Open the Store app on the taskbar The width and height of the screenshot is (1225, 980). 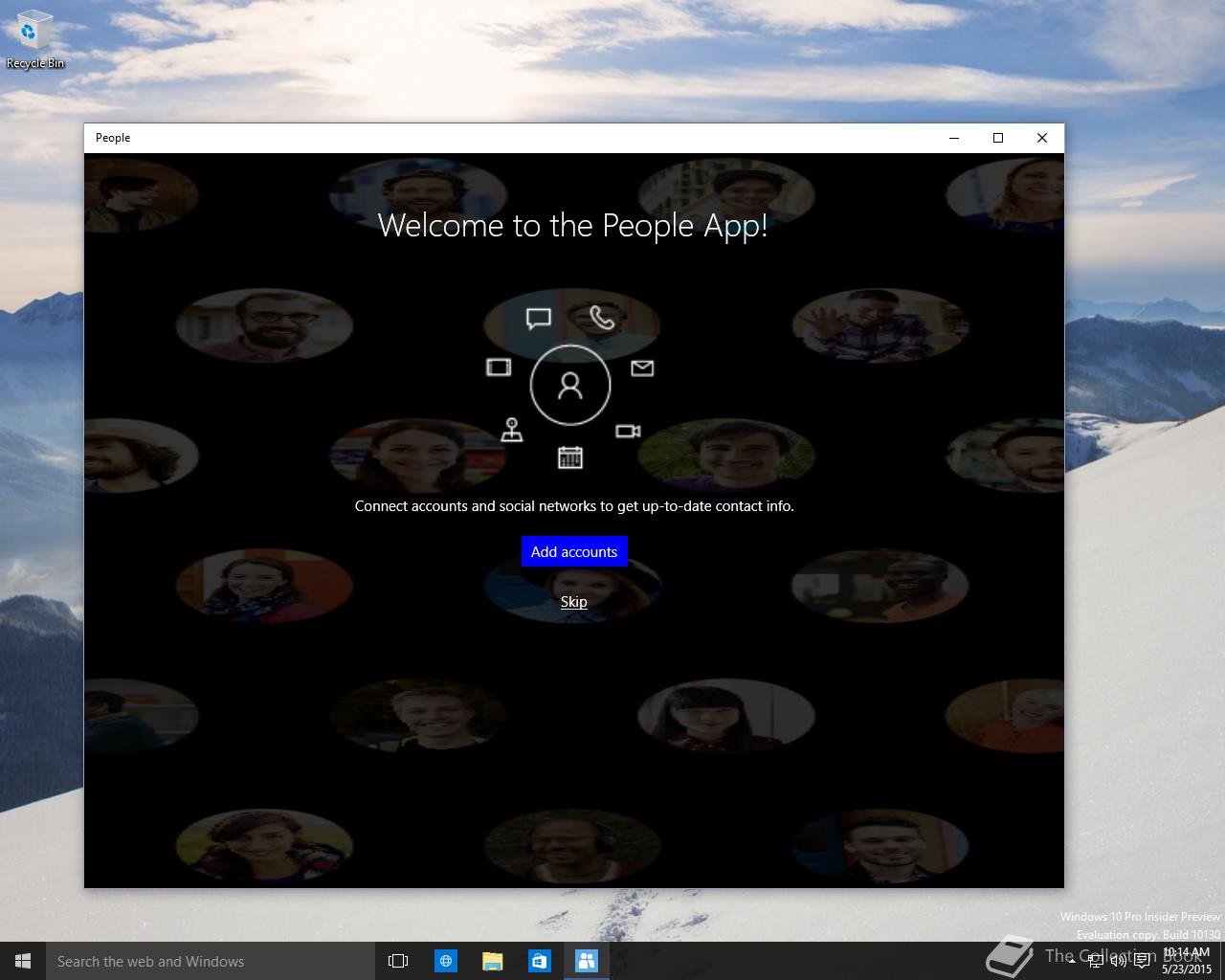pyautogui.click(x=540, y=961)
